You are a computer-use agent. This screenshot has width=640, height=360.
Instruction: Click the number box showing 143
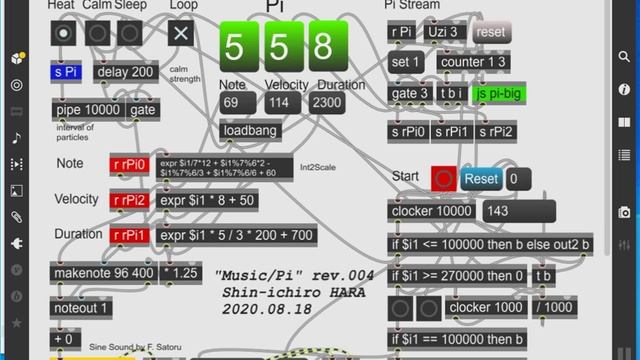point(519,211)
